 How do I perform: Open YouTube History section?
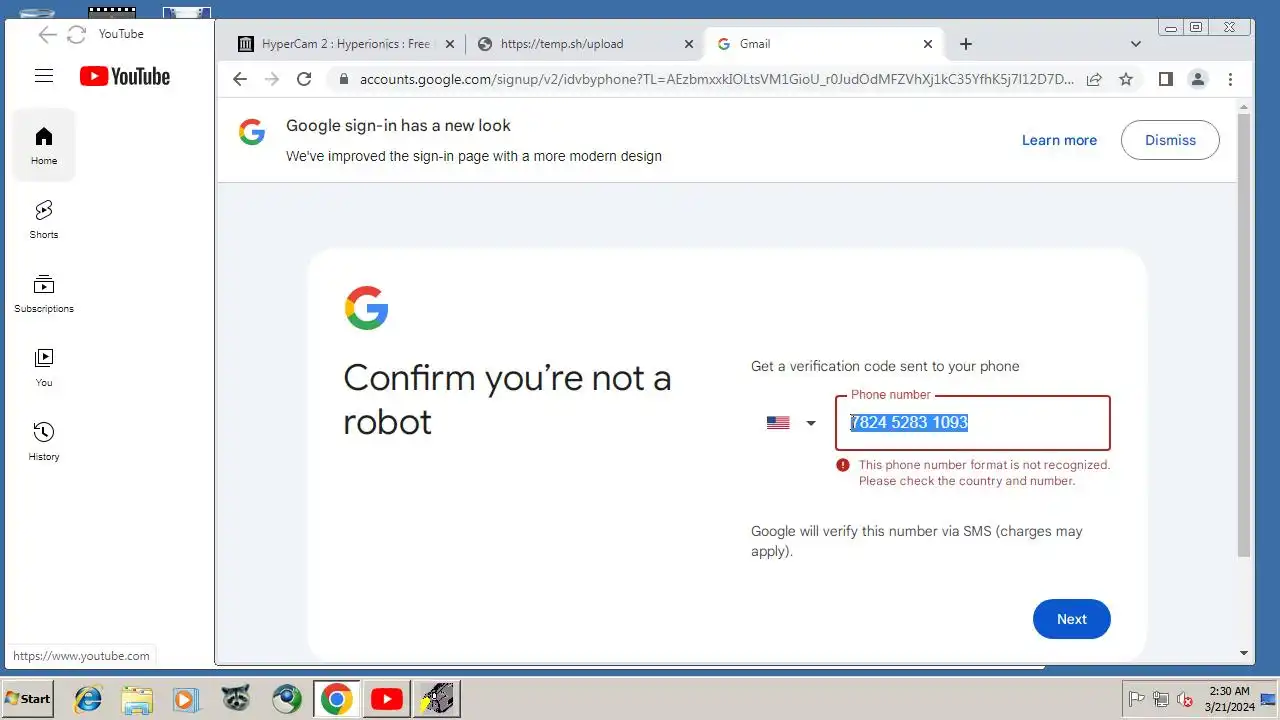click(44, 441)
